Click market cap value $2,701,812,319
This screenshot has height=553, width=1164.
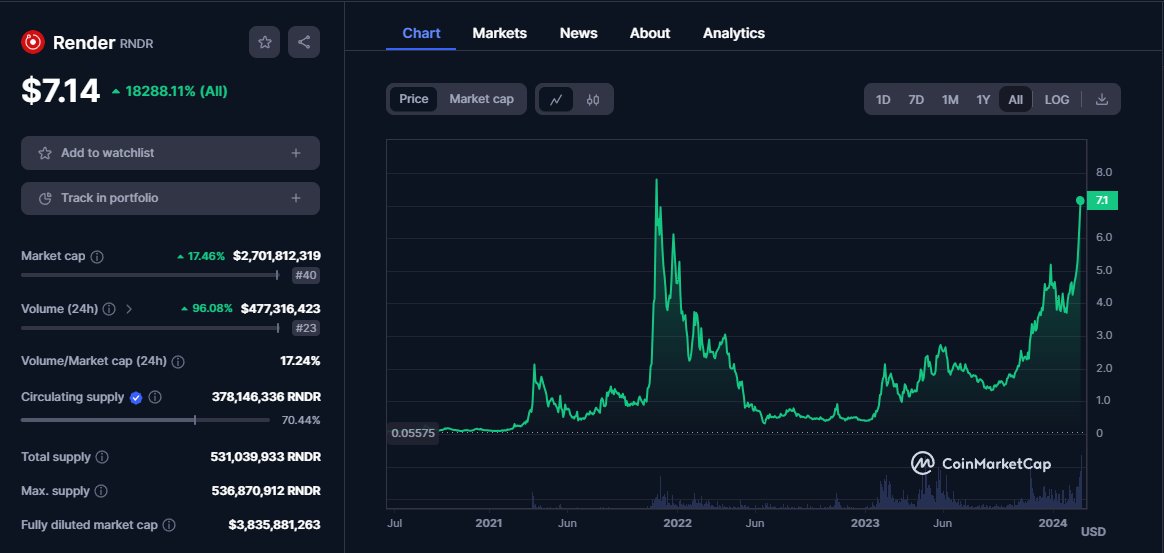[x=277, y=256]
